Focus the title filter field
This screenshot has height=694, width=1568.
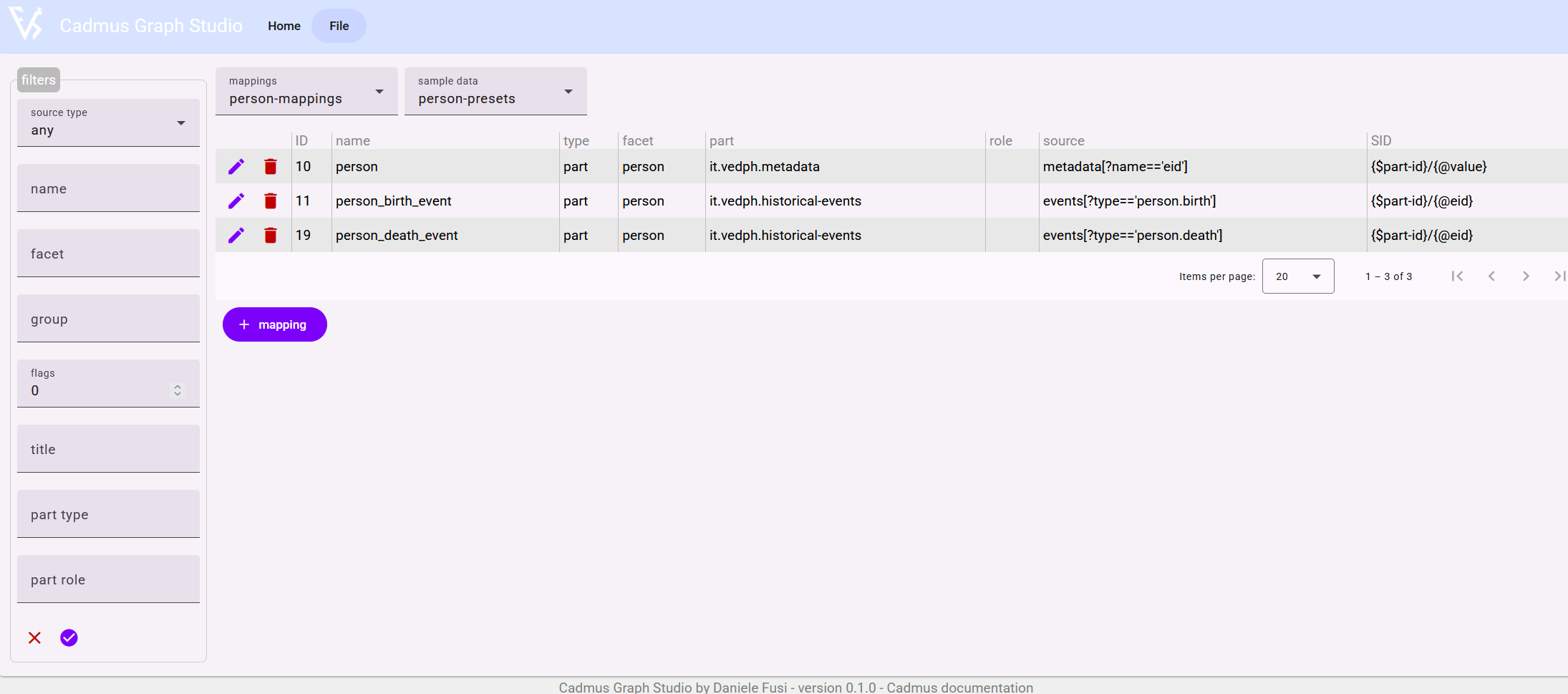(108, 448)
